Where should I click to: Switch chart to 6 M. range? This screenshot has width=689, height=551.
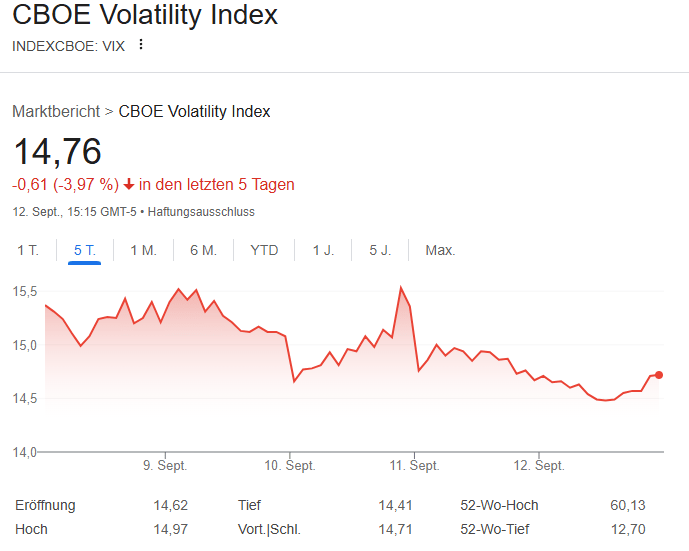[x=203, y=250]
